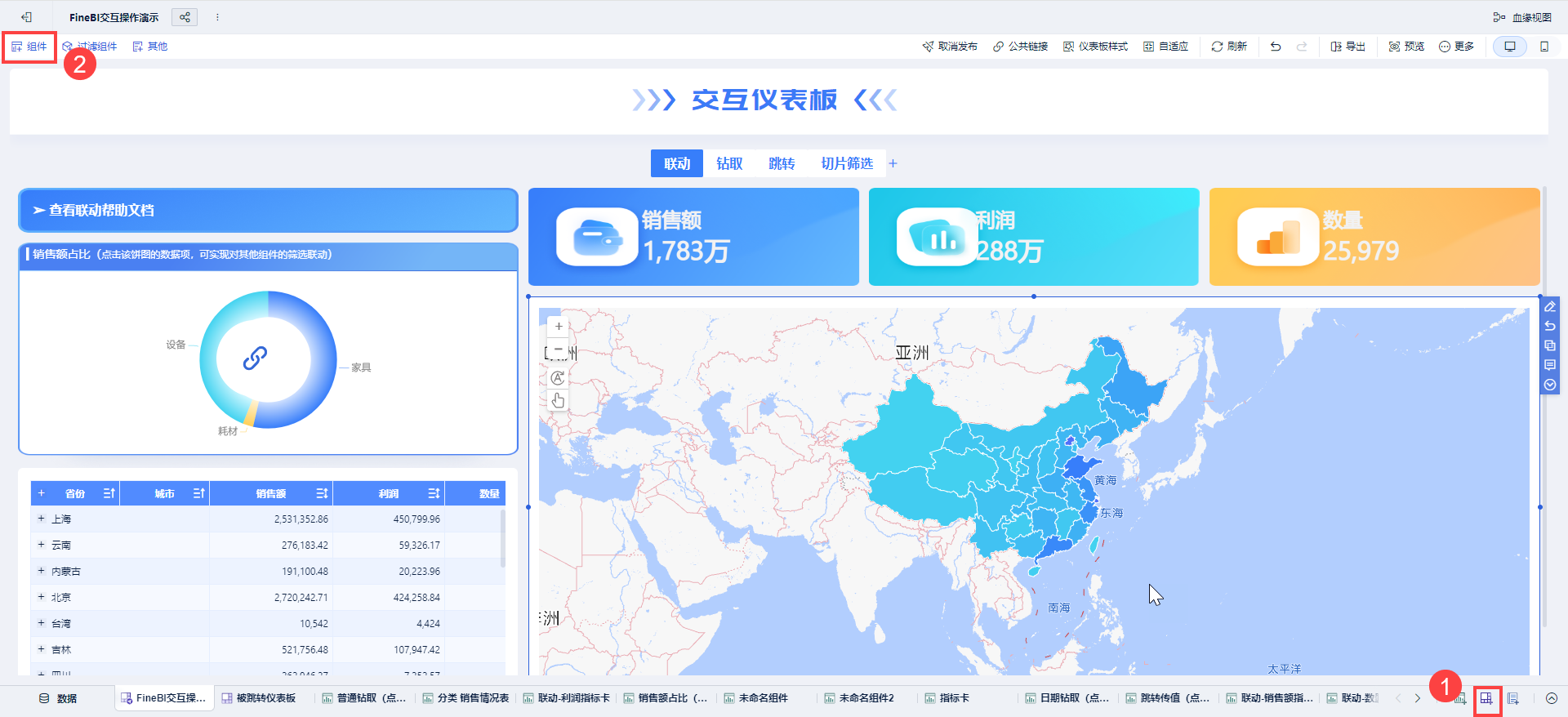The width and height of the screenshot is (1568, 717).
Task: Click 取消发布 to unpublish
Action: (950, 47)
